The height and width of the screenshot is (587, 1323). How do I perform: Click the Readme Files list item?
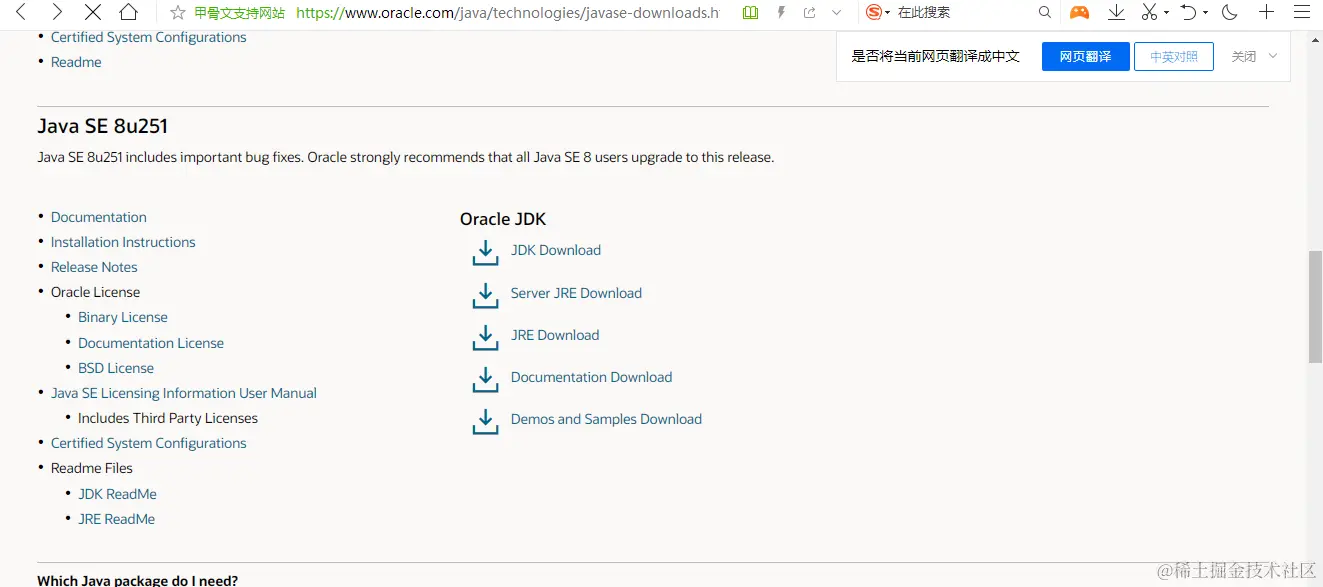click(92, 468)
